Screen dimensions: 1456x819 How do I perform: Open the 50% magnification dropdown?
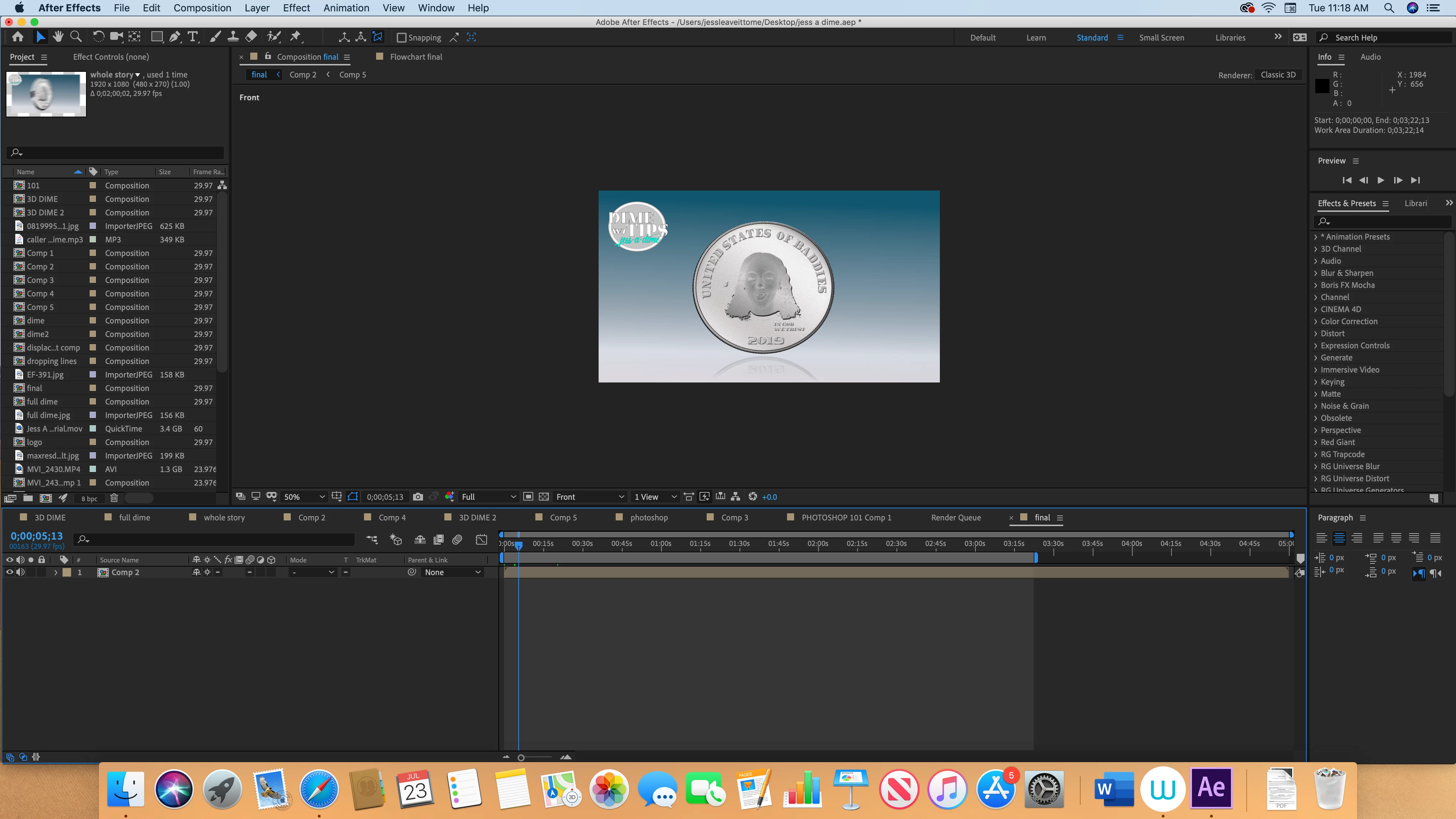tap(304, 497)
